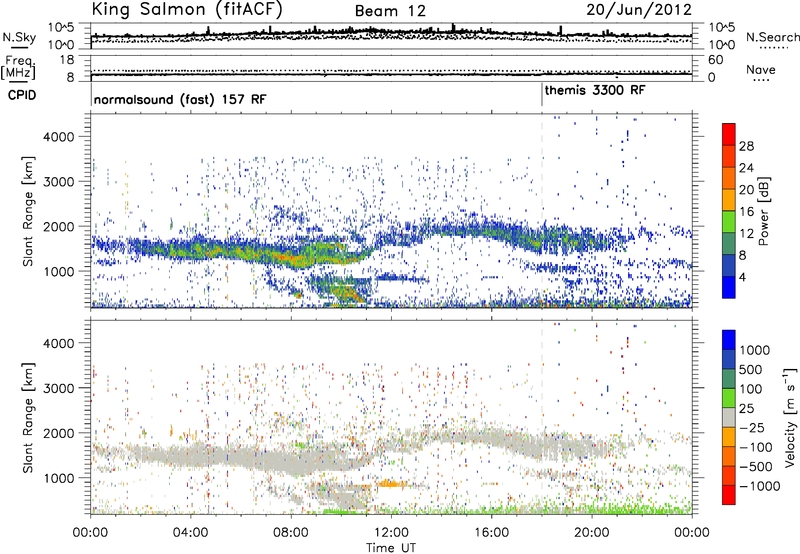Click the '12:00' time tick label
The image size is (800, 554).
[x=391, y=533]
